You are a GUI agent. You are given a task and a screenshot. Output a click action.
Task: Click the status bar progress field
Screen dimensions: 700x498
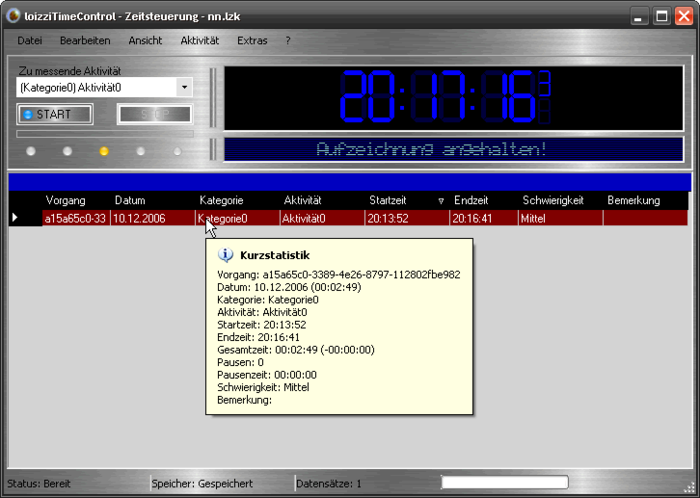pos(505,482)
